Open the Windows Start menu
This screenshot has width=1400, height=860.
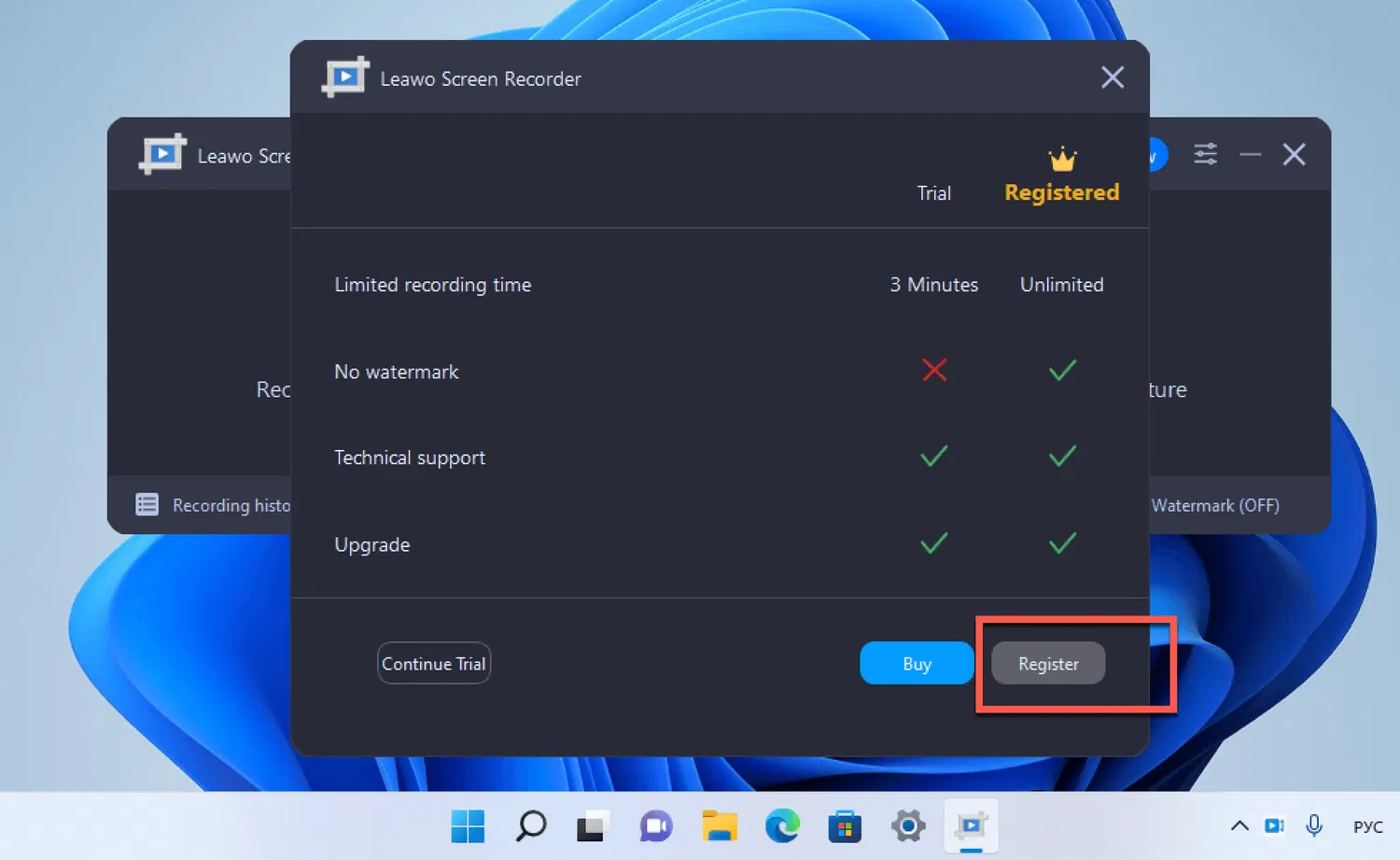(468, 825)
